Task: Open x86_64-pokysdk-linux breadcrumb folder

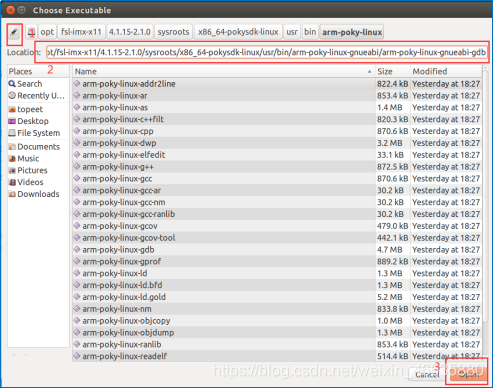Action: coord(238,32)
